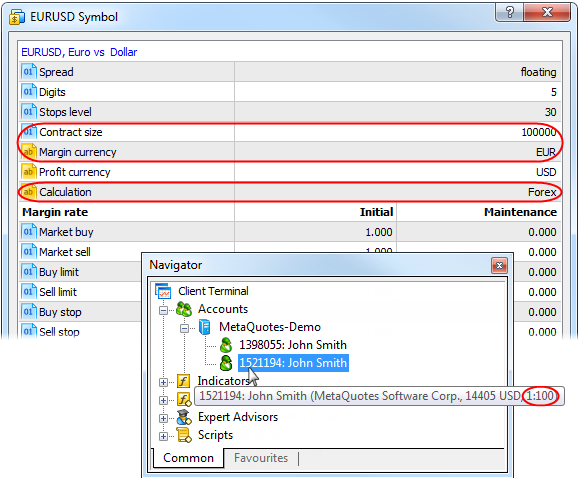Click the MetaQuotes-Demo server icon
This screenshot has width=580, height=478.
tap(205, 327)
